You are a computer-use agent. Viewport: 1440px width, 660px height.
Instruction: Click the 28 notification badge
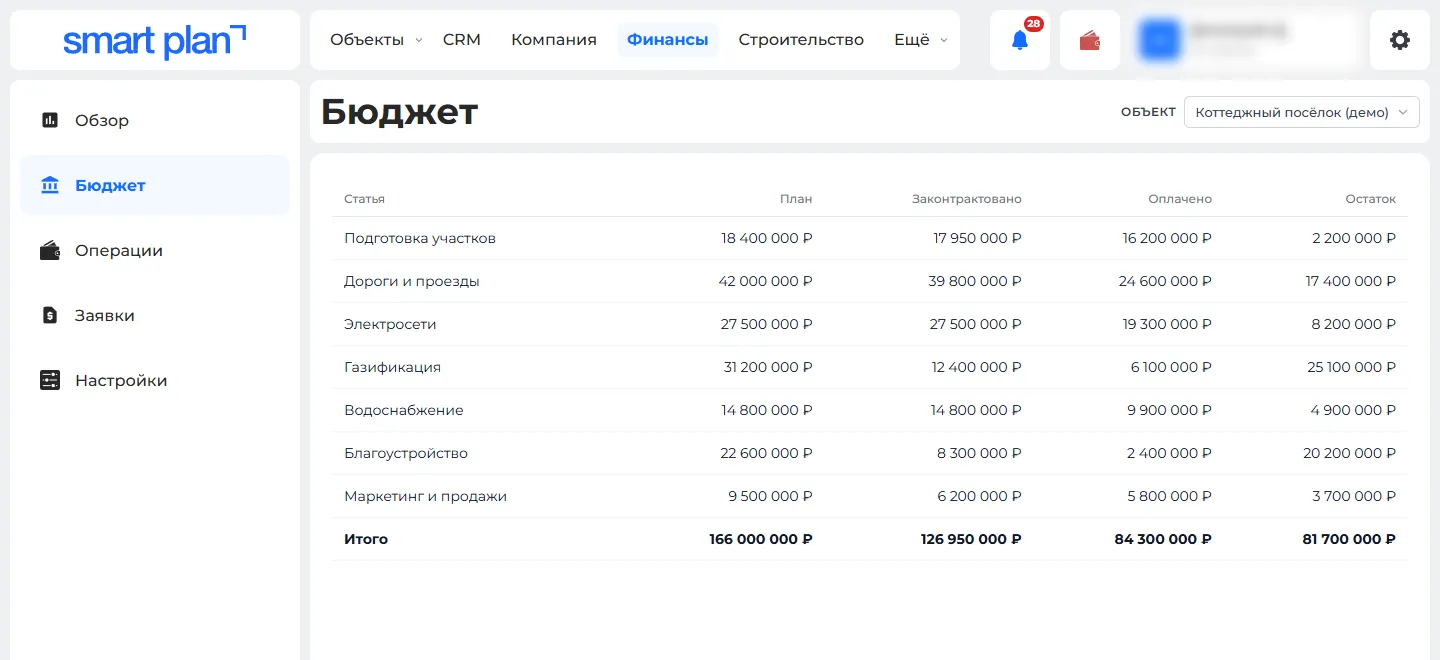coord(1033,24)
